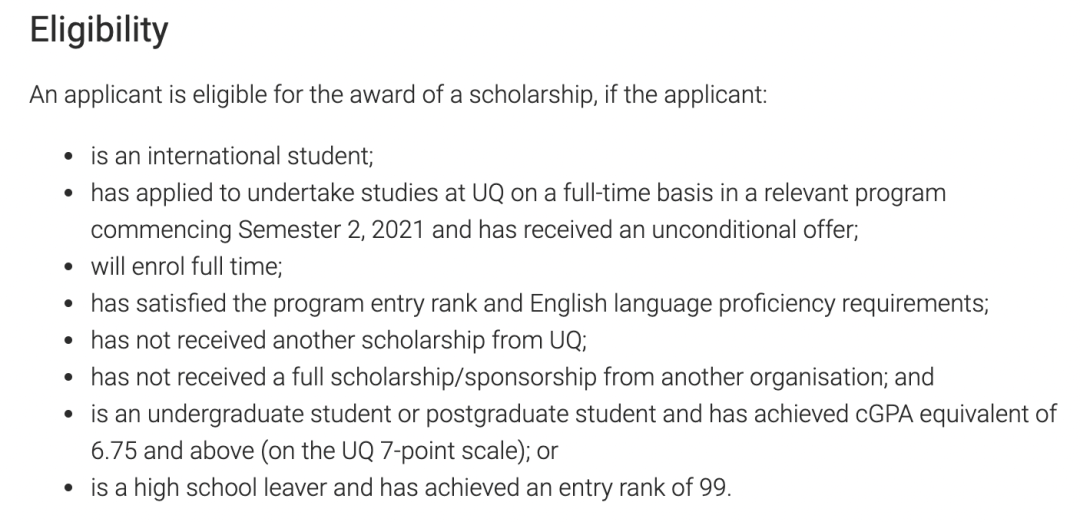Image resolution: width=1080 pixels, height=522 pixels.
Task: Click the 'has satisfied the program entry rank' line
Action: click(540, 304)
